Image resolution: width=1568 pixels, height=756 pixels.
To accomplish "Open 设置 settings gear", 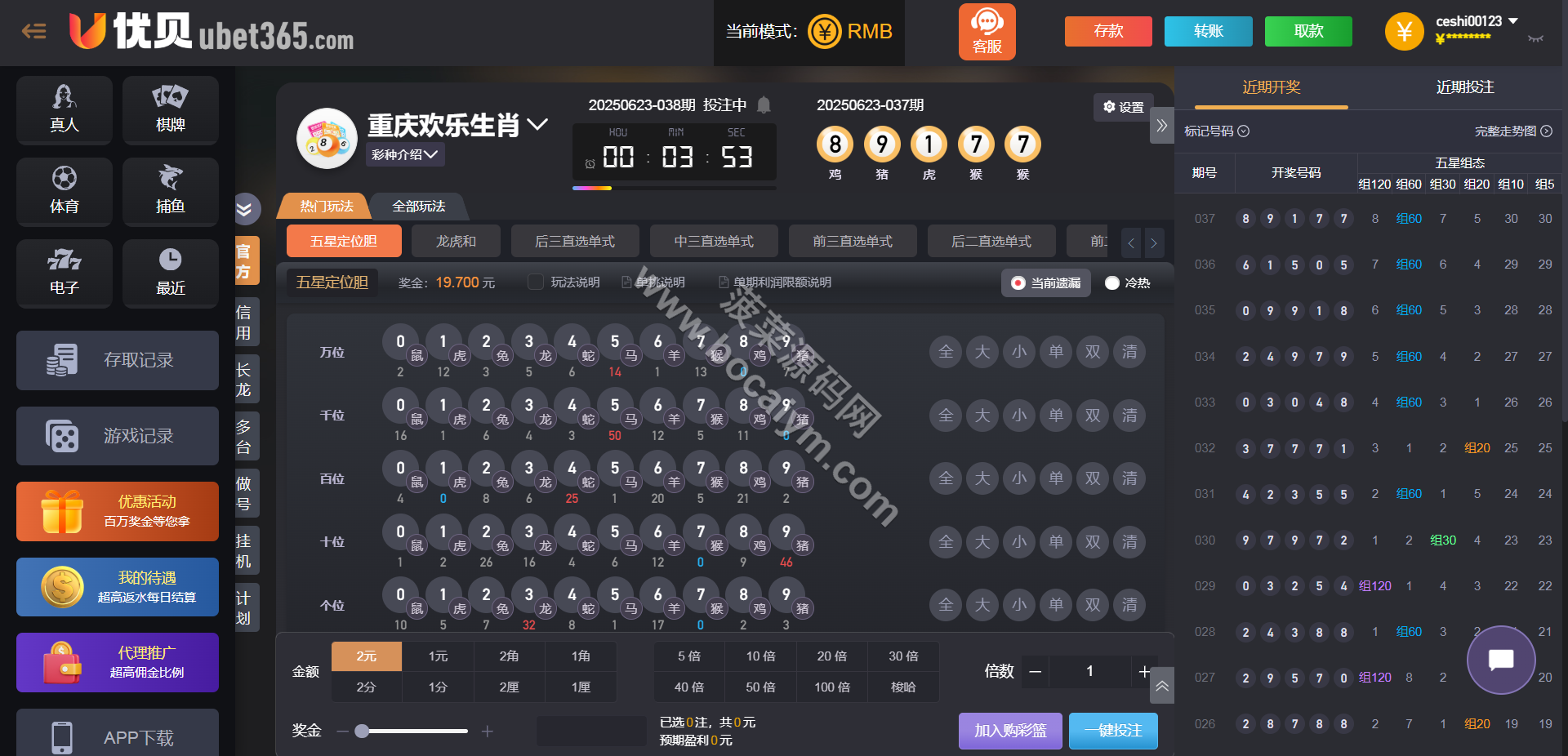I will tap(1123, 107).
